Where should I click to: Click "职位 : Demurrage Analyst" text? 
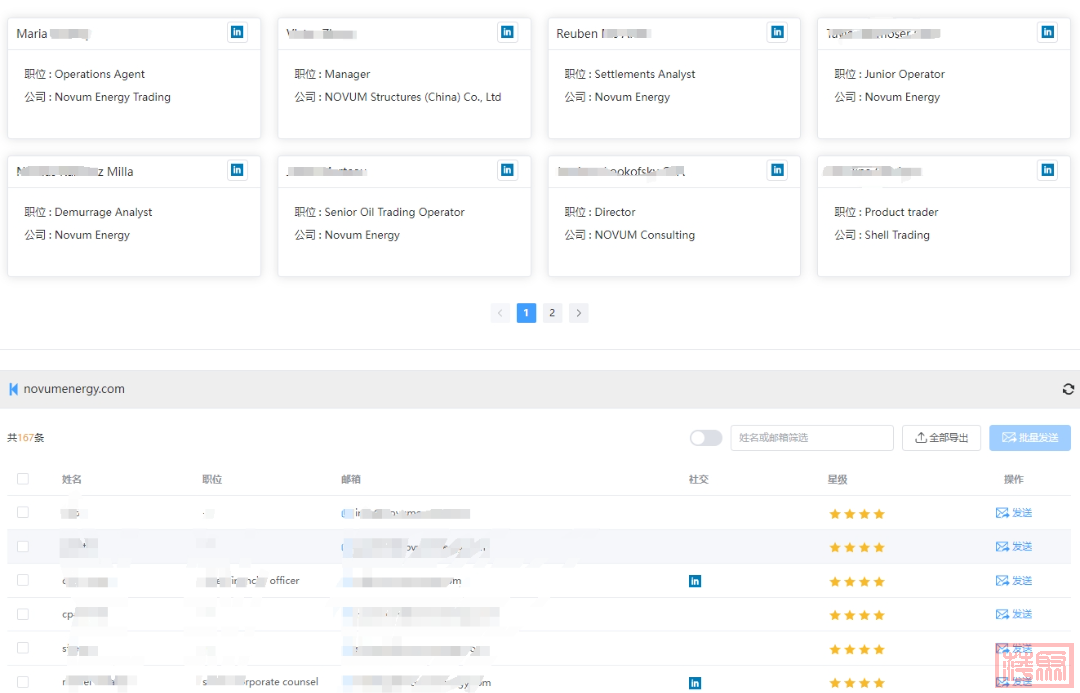click(89, 212)
